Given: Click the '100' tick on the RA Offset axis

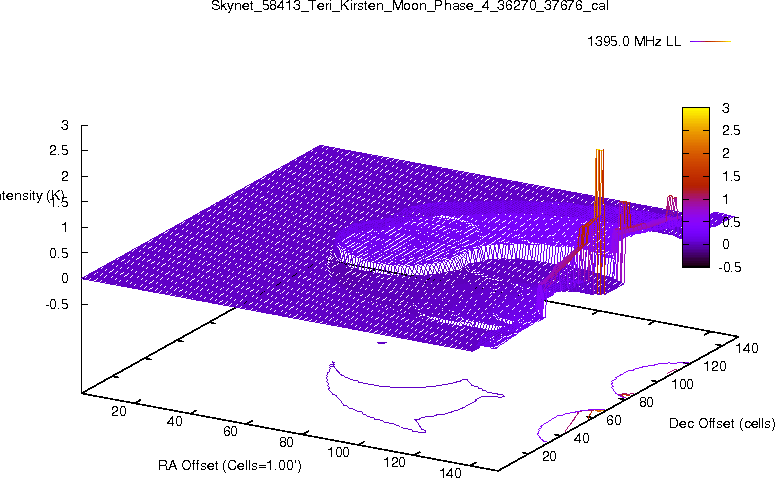Looking at the screenshot, I should click(x=339, y=452).
